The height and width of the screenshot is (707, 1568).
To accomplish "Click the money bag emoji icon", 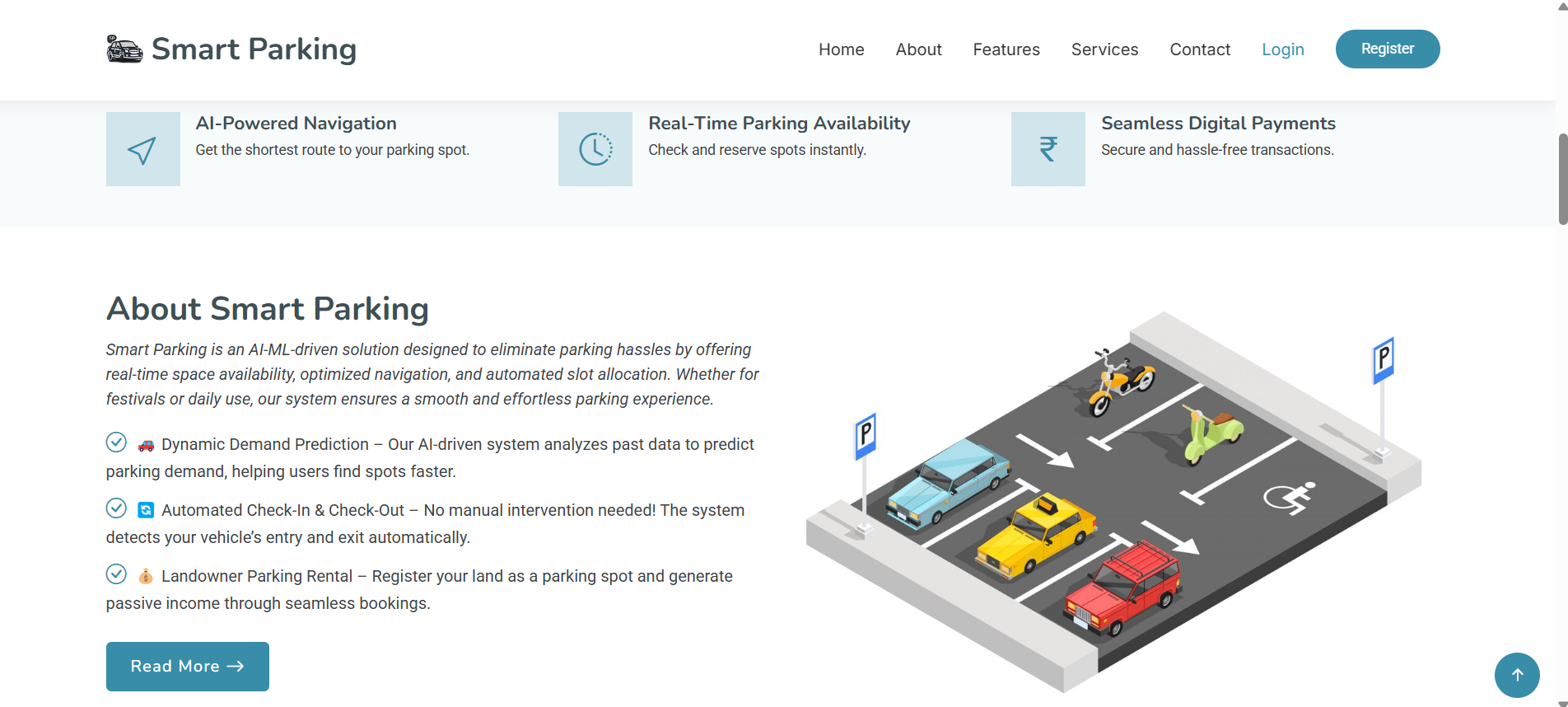I will (146, 577).
